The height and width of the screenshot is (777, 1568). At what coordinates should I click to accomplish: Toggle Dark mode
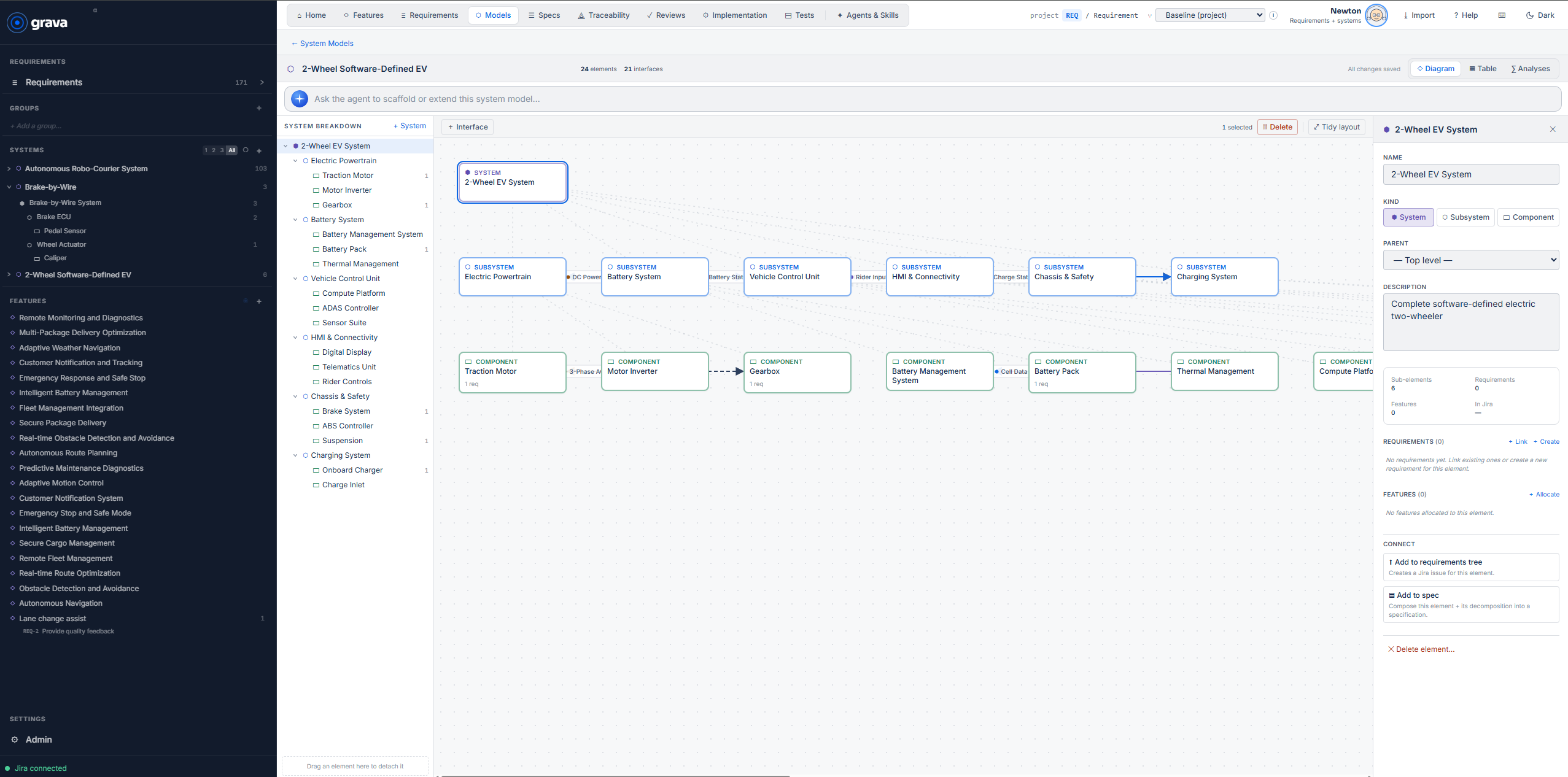point(1540,15)
